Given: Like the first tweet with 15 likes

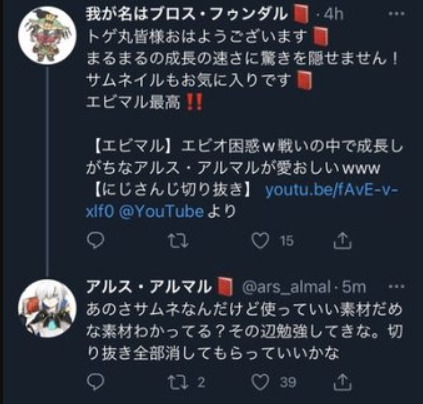Looking at the screenshot, I should 260,240.
